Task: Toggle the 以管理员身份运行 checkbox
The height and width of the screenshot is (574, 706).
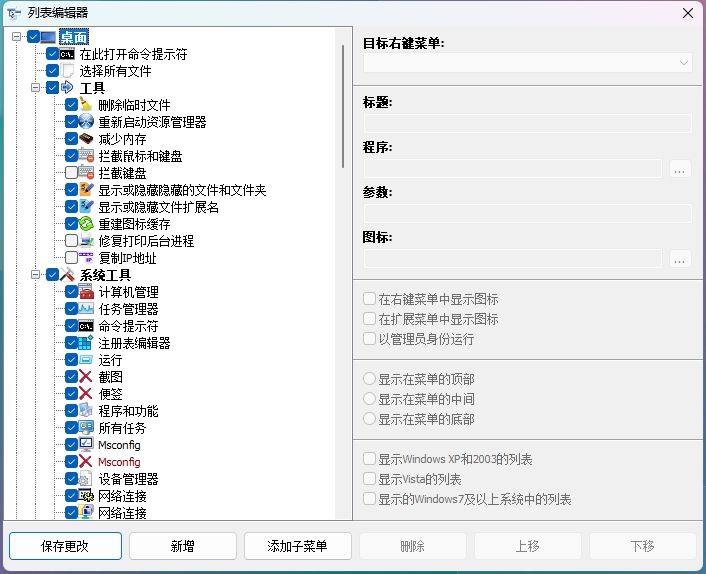Action: coord(369,339)
